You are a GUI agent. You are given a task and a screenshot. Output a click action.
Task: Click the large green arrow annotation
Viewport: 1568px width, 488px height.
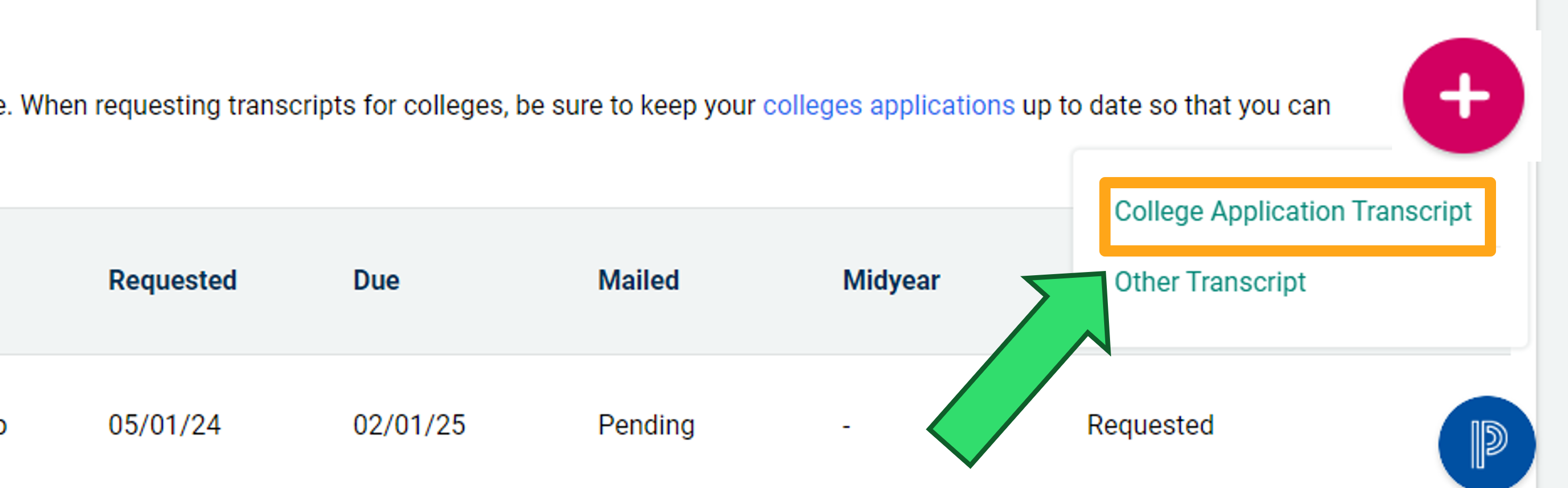pyautogui.click(x=1018, y=370)
